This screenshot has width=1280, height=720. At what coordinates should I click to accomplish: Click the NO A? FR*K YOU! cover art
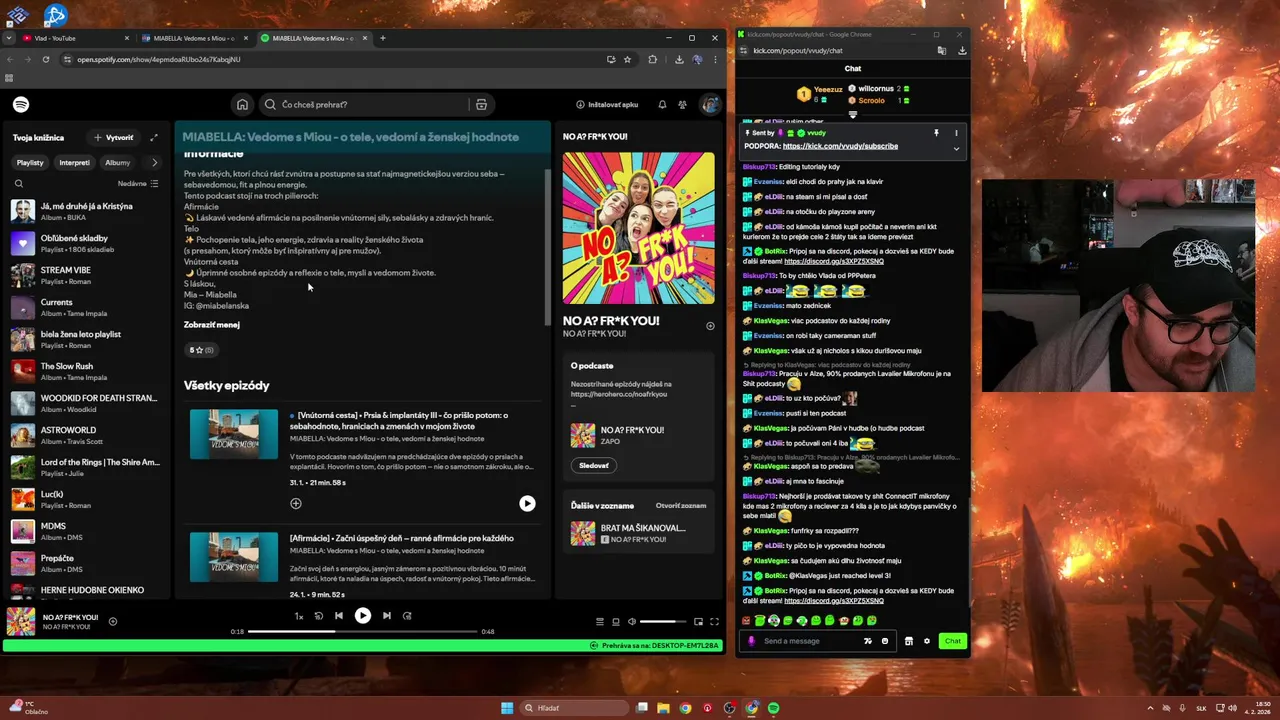639,228
